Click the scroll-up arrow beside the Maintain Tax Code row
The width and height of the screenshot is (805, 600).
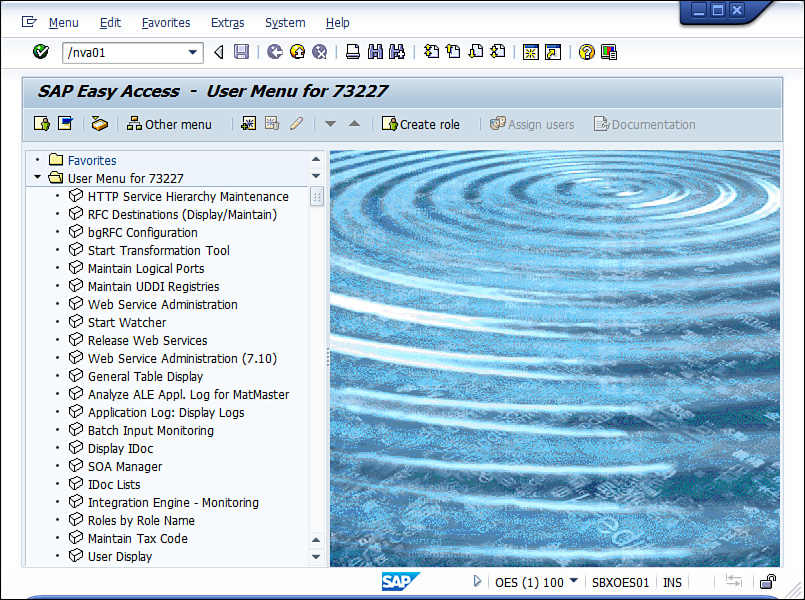(x=316, y=539)
